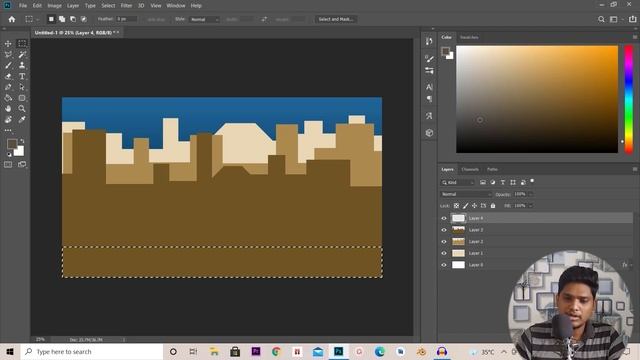Screen dimensions: 640x360
Task: Select the Zoom tool
Action: [22, 109]
